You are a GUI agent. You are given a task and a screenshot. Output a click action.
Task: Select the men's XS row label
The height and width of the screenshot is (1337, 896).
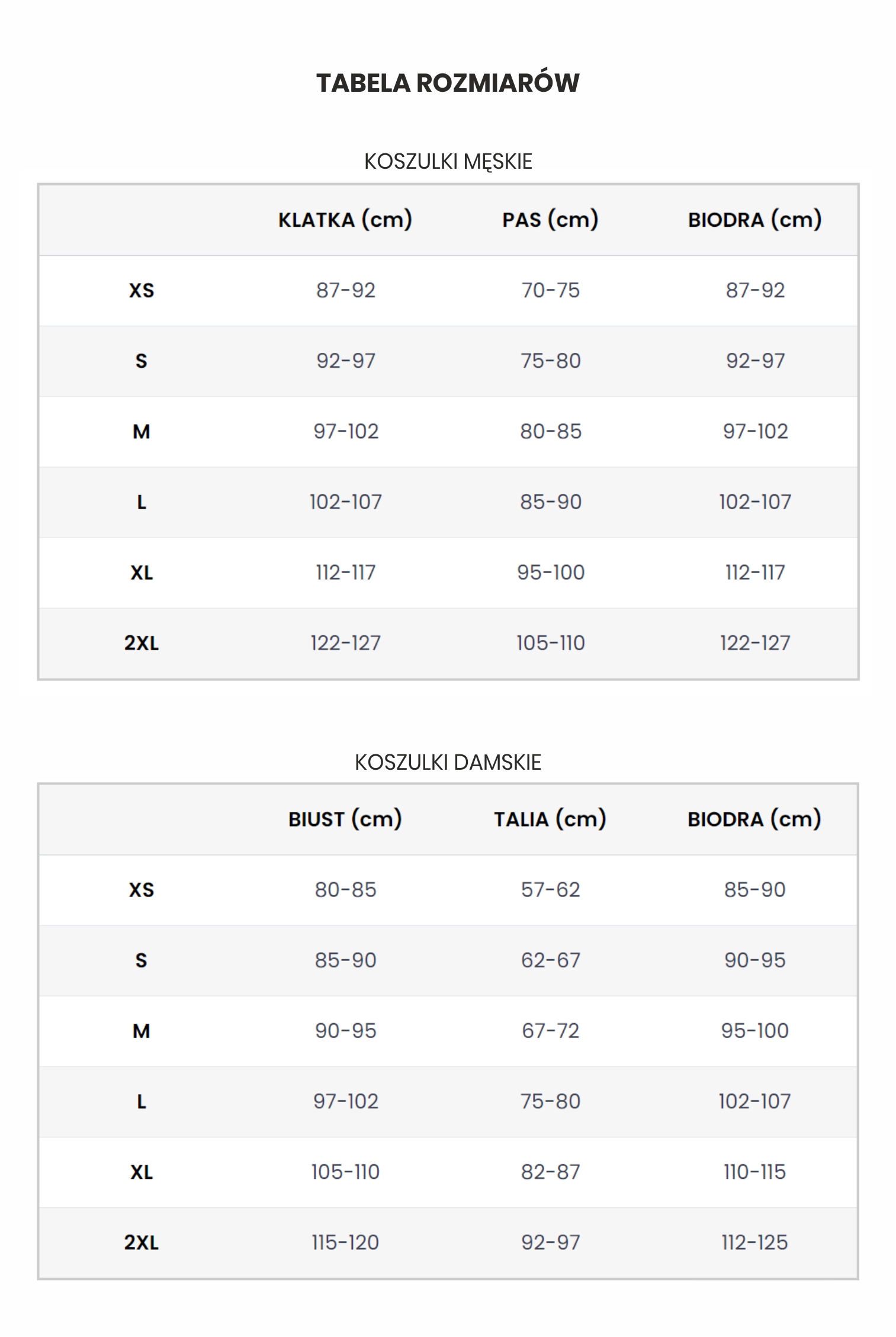(142, 291)
